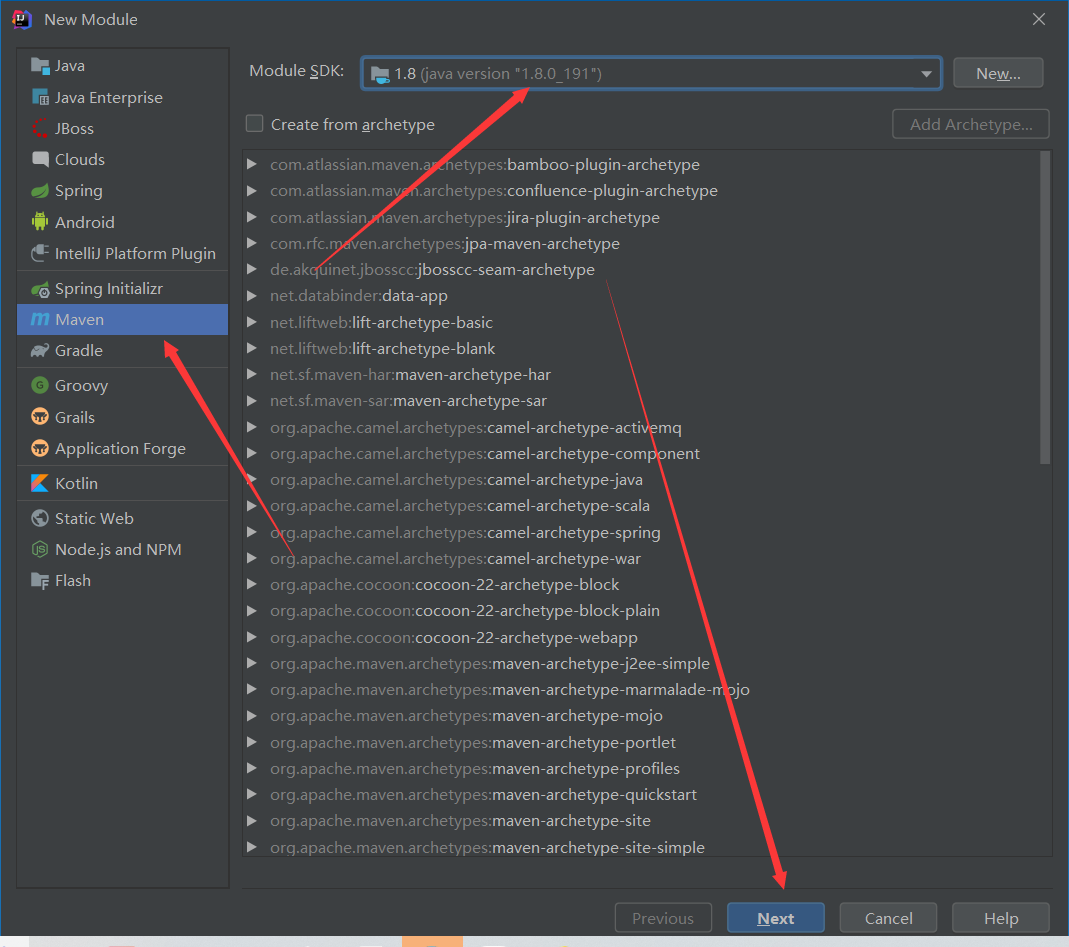Choose Application Forge text entry

(x=120, y=449)
